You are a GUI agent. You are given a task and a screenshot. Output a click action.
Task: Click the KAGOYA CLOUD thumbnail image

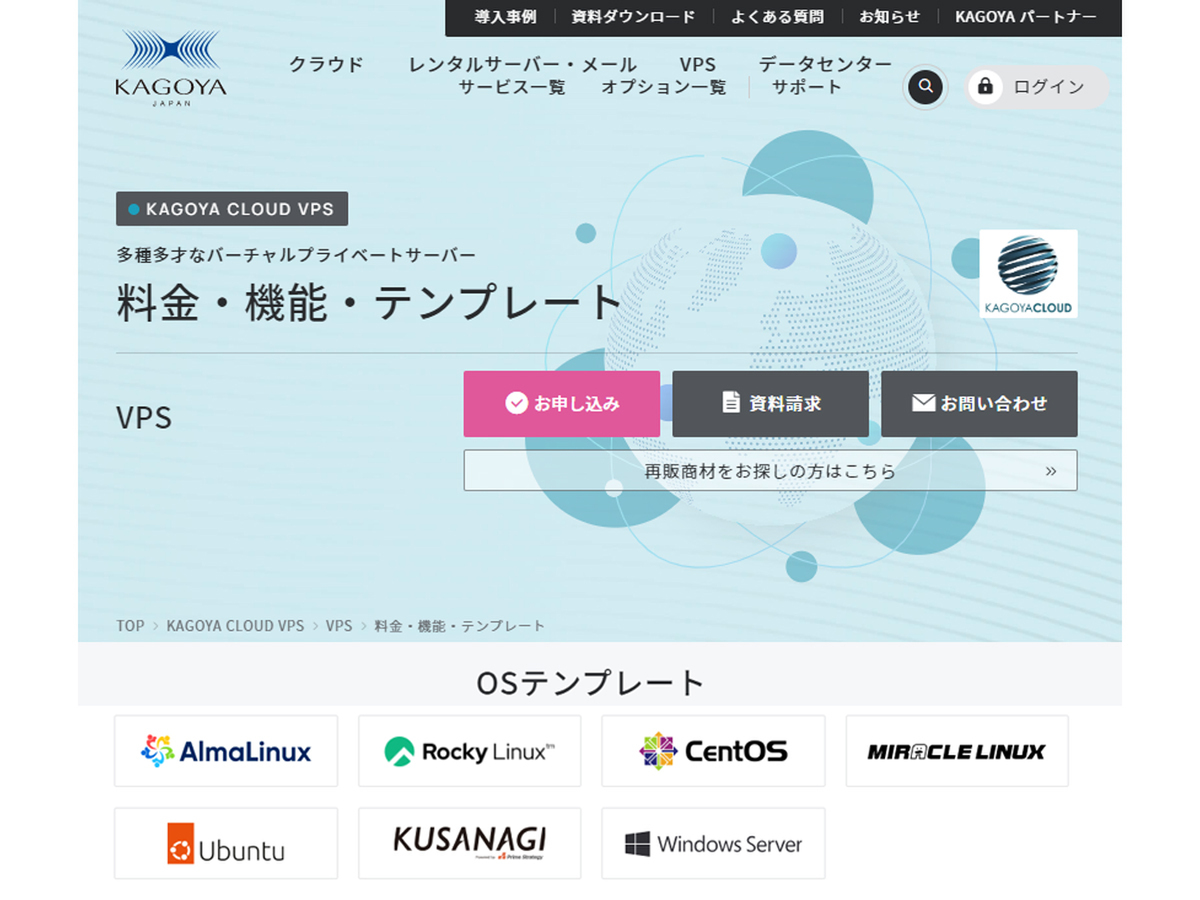[x=1028, y=272]
